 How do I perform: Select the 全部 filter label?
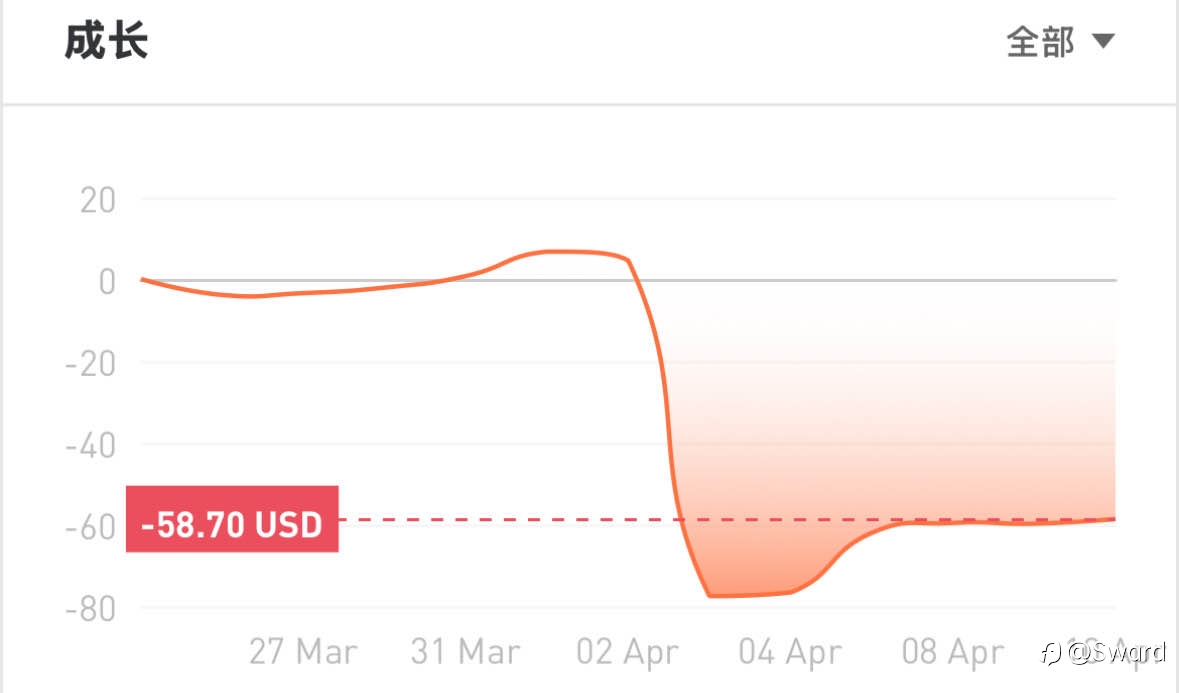[x=1041, y=41]
